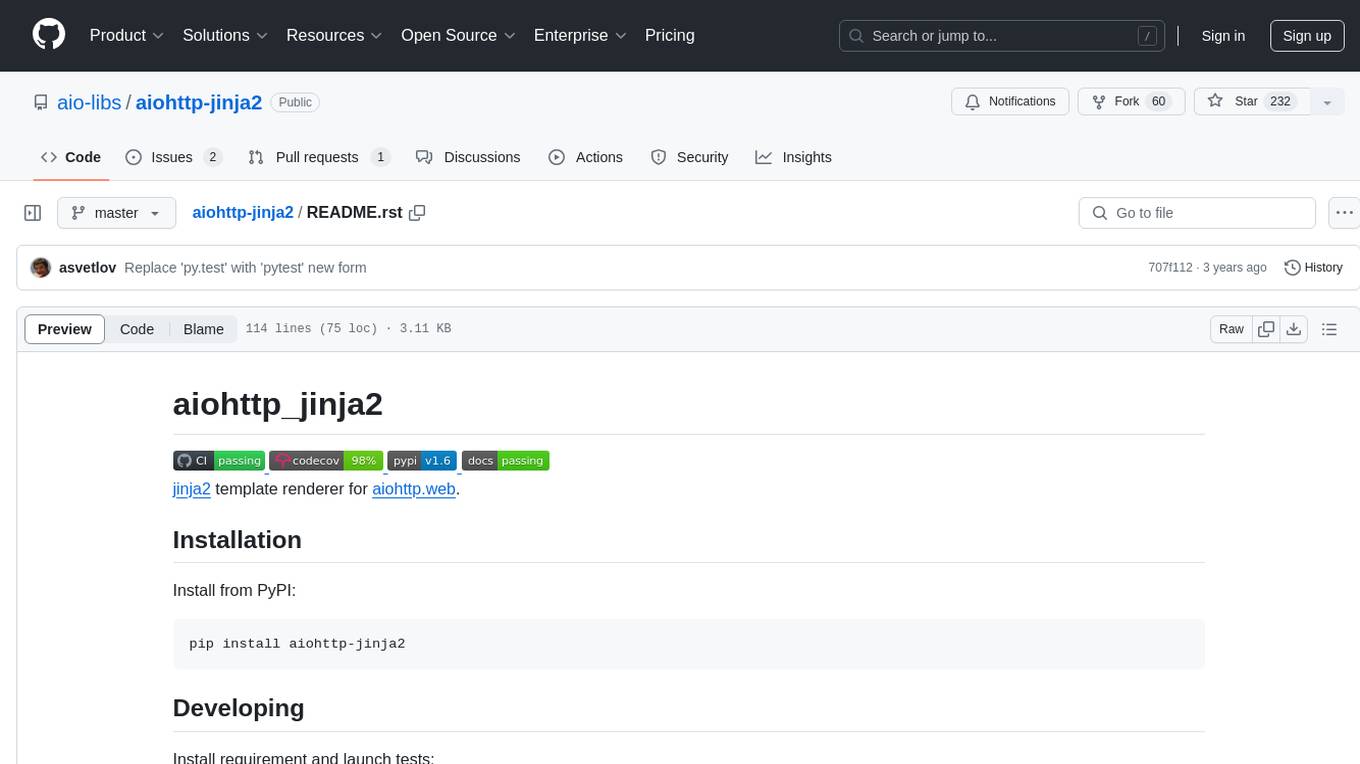Viewport: 1360px width, 764px height.
Task: Expand the Solutions menu
Action: (x=226, y=35)
